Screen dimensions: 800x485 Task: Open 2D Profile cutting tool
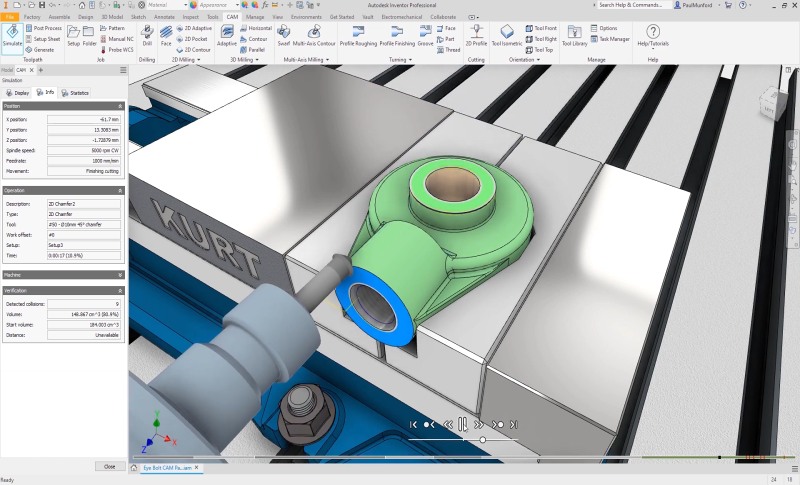[476, 36]
